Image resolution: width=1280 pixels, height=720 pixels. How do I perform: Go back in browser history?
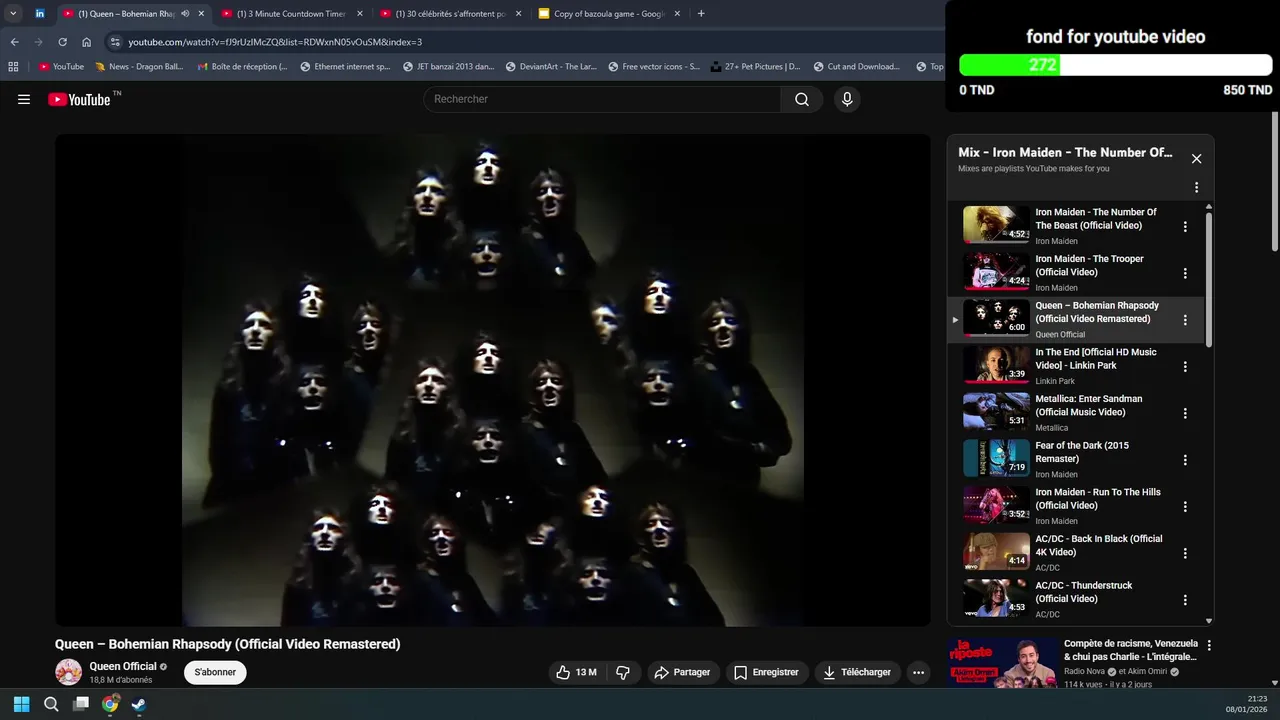14,42
